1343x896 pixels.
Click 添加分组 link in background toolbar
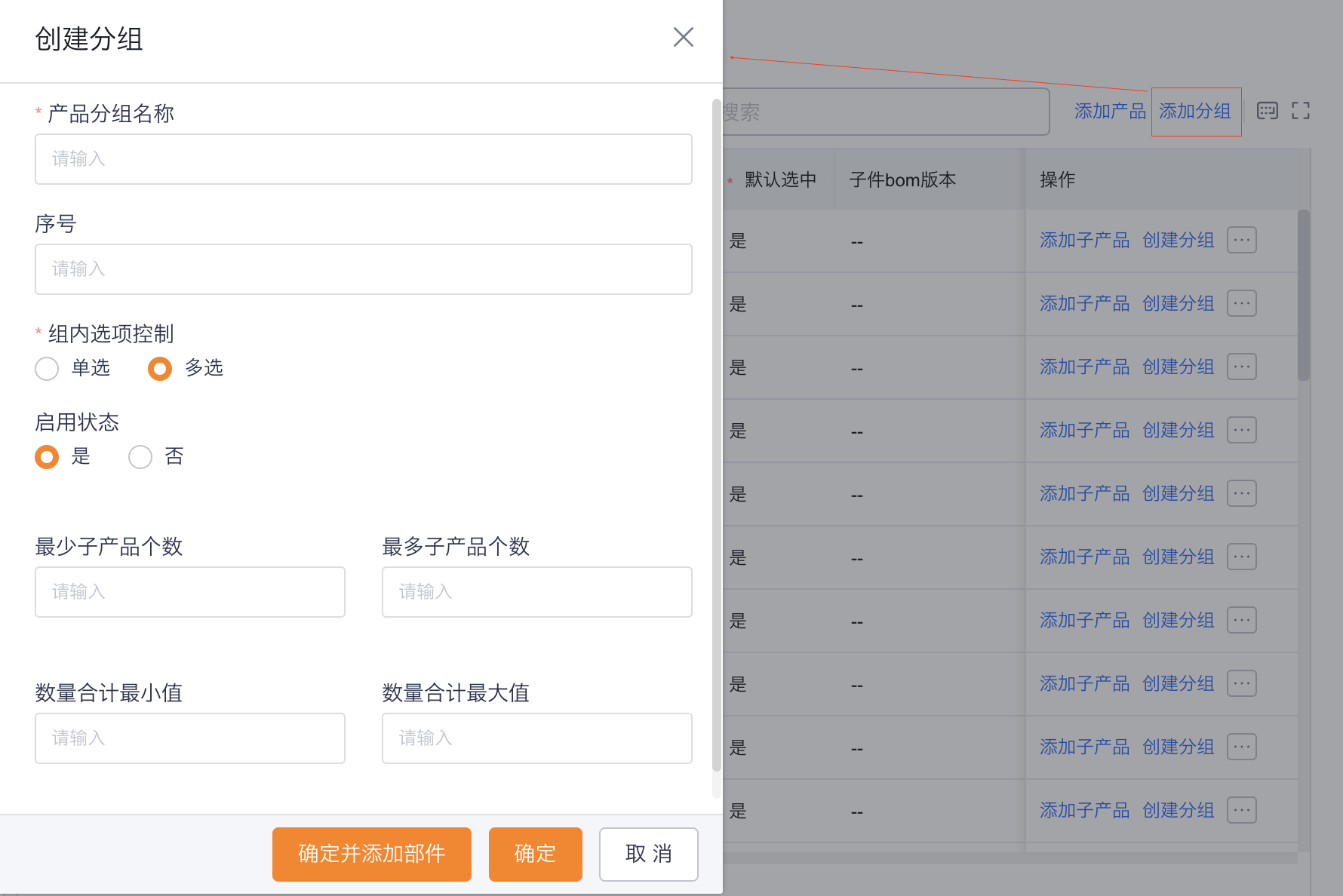1195,112
